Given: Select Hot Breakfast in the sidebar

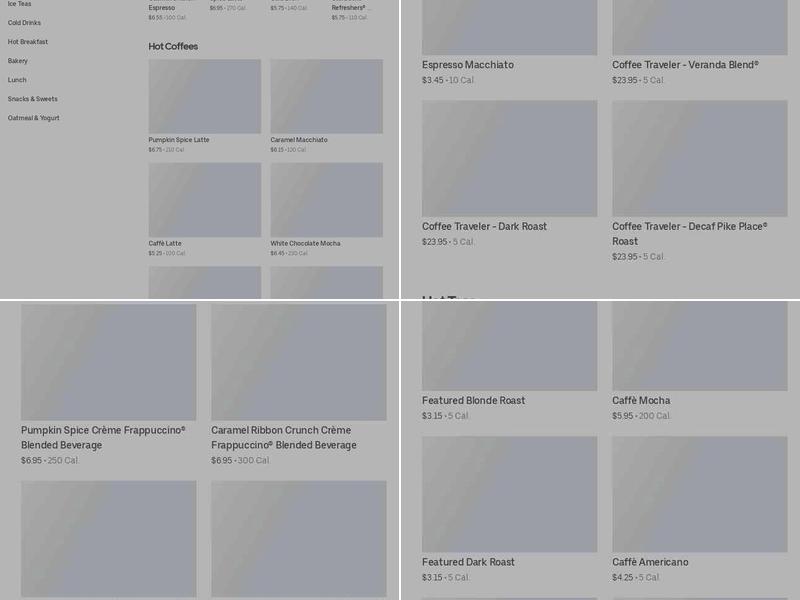Looking at the screenshot, I should (x=28, y=42).
